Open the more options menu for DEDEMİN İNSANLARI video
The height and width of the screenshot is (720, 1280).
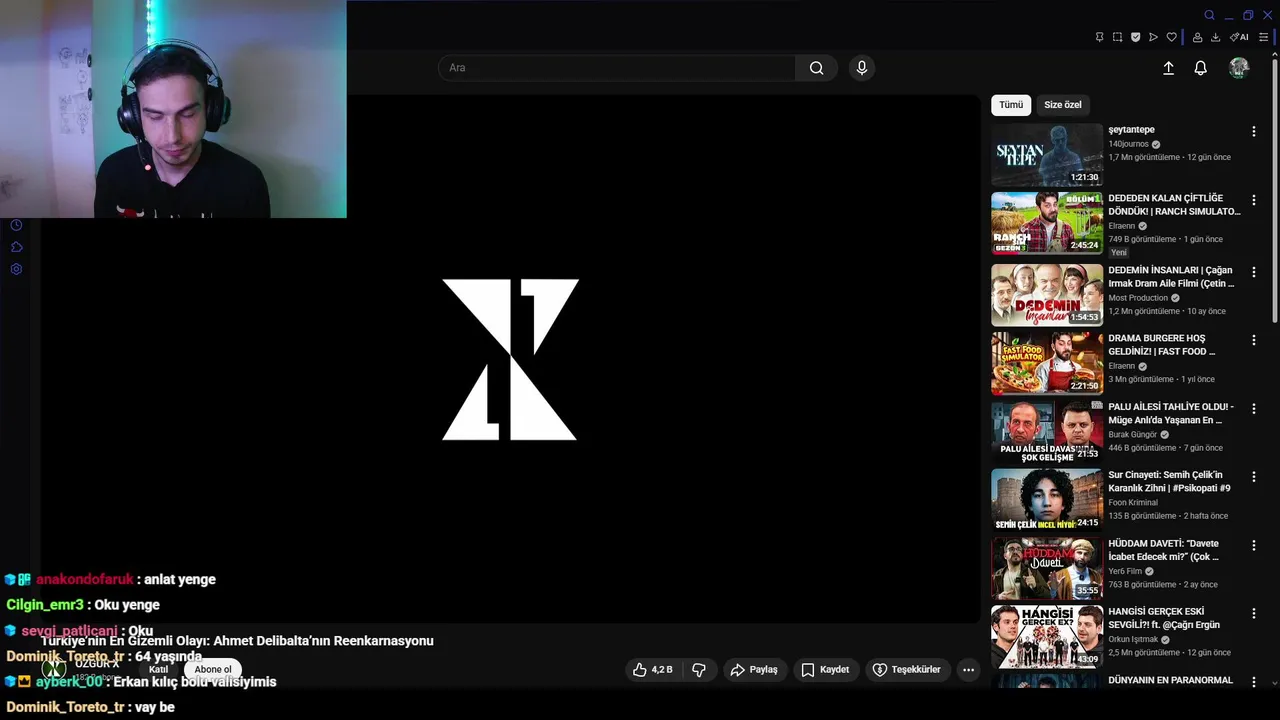[1253, 271]
